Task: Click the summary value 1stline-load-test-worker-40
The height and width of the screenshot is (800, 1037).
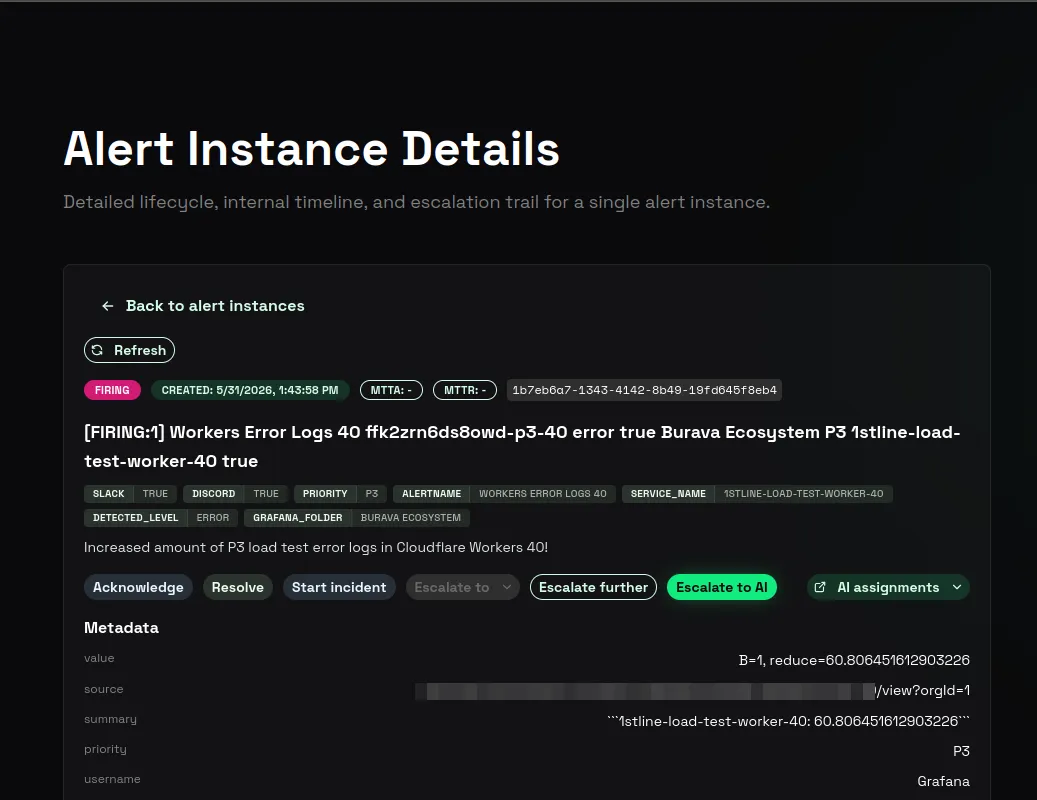Action: click(788, 721)
